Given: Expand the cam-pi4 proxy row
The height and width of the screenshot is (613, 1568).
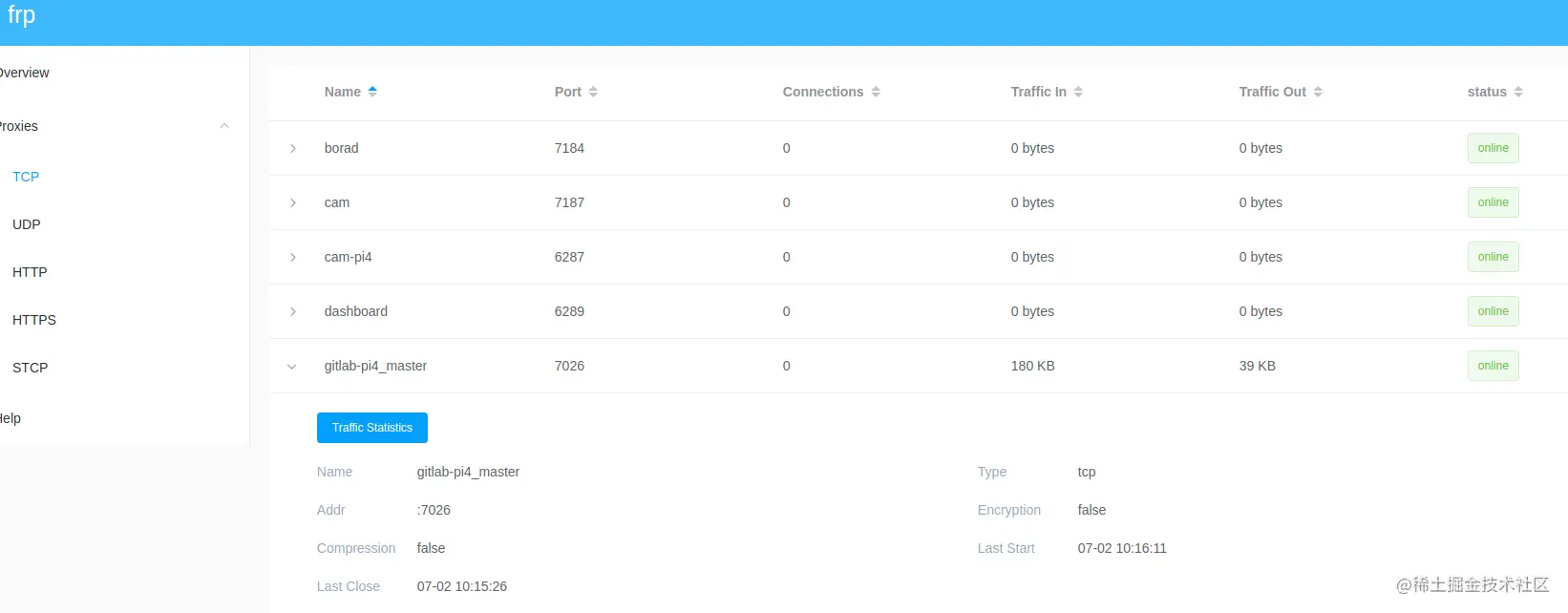Looking at the screenshot, I should pyautogui.click(x=293, y=257).
